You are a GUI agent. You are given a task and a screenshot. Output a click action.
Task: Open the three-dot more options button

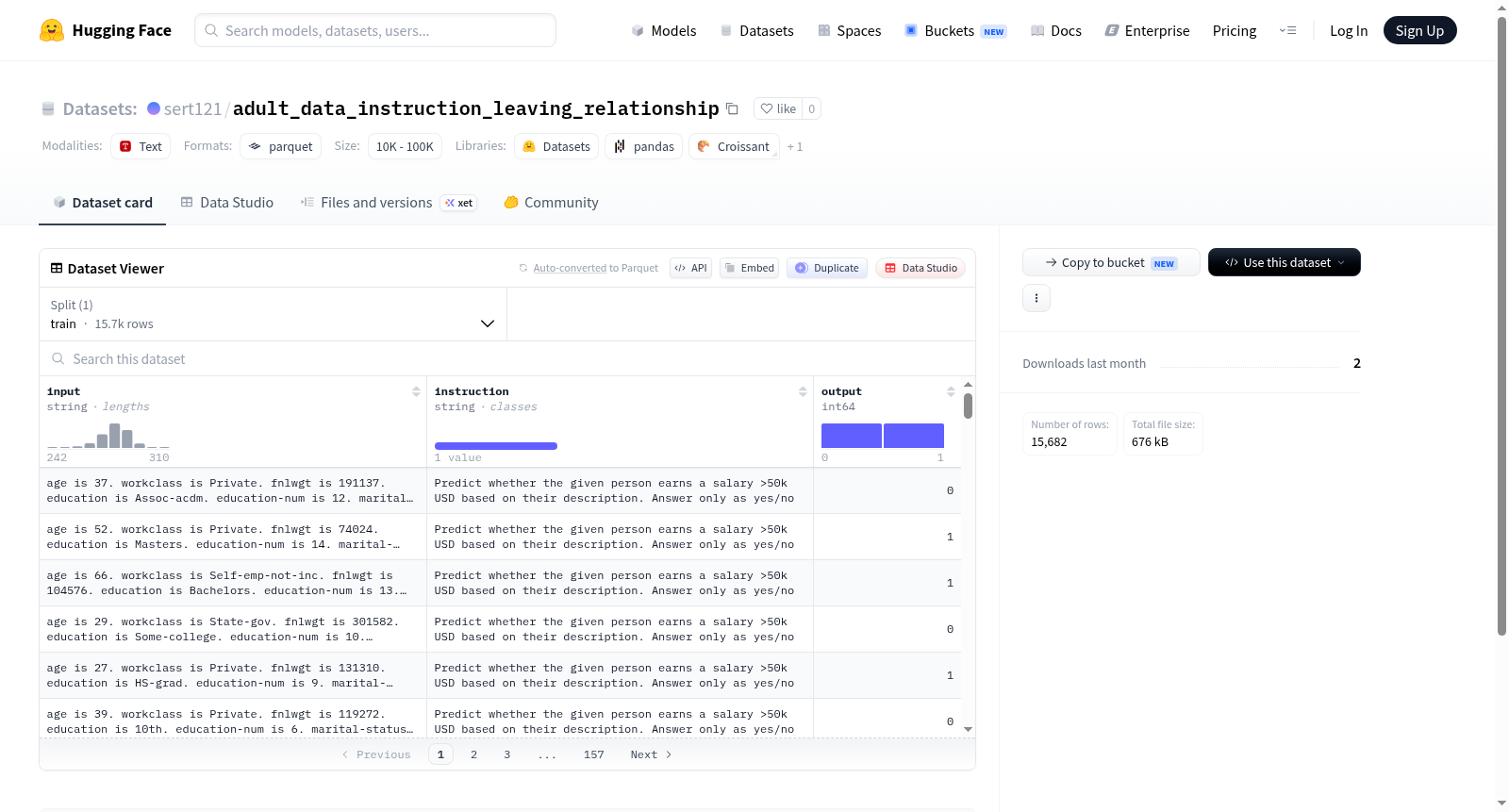click(x=1036, y=298)
